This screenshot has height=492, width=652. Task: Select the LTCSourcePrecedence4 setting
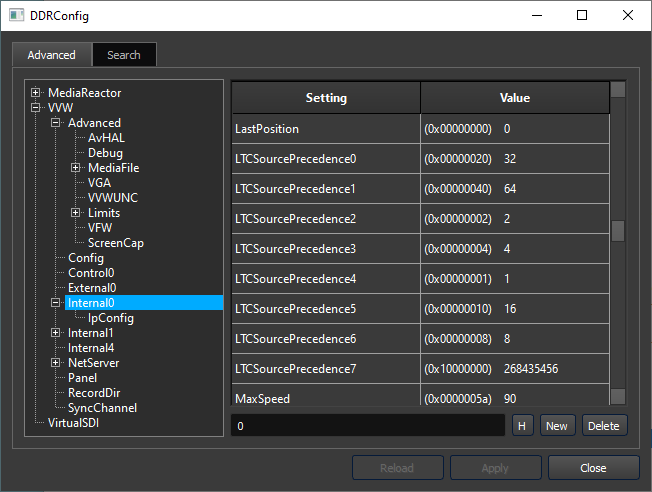(x=326, y=279)
